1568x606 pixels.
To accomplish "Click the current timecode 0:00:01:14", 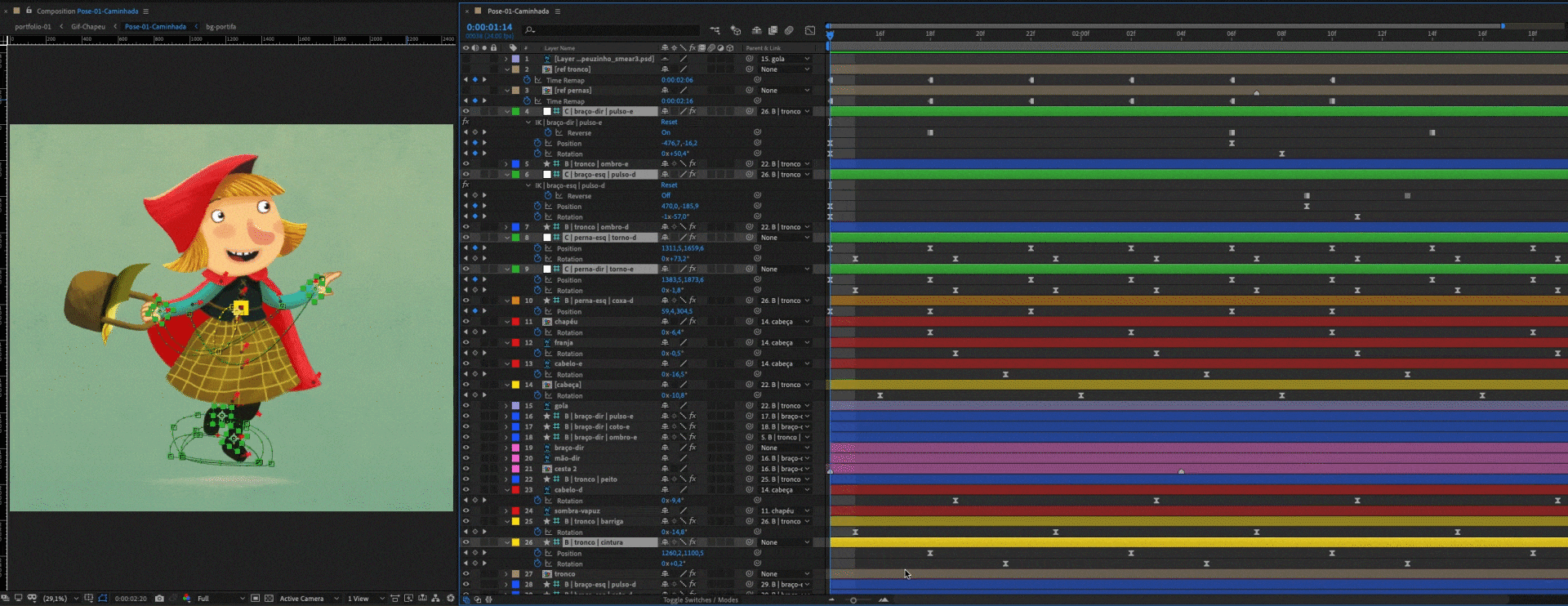I will click(489, 27).
